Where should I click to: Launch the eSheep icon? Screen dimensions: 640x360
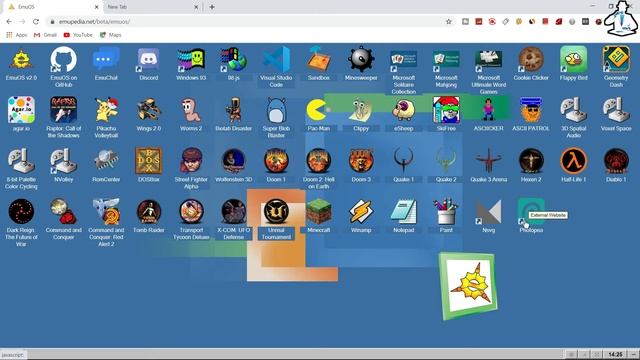(x=403, y=110)
